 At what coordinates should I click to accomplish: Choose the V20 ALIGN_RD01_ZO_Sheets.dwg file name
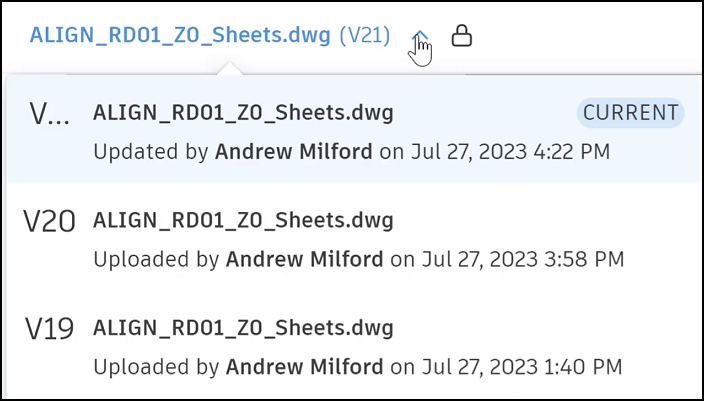[x=243, y=220]
